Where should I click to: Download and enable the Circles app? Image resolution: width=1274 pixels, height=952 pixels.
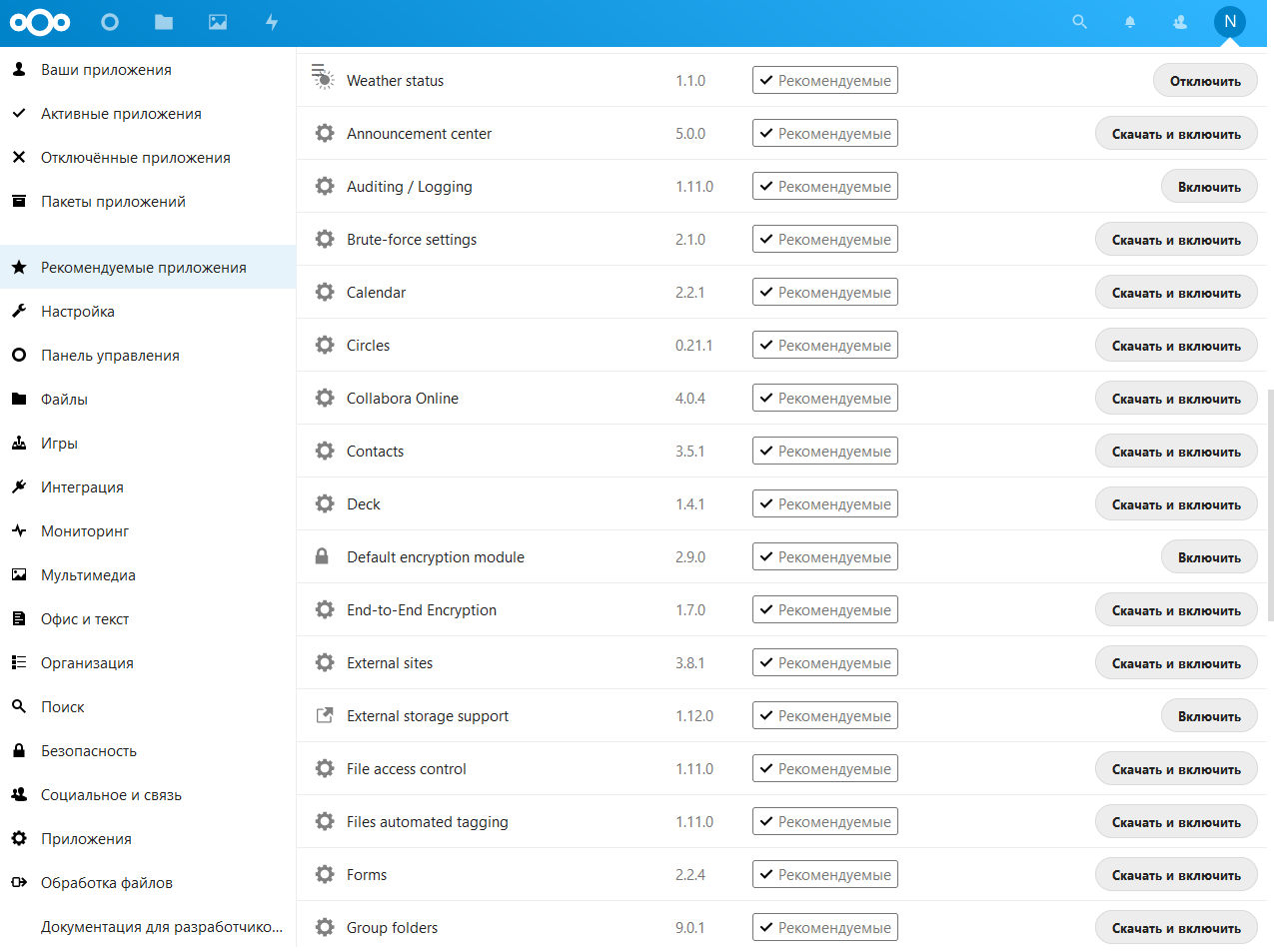pyautogui.click(x=1176, y=346)
